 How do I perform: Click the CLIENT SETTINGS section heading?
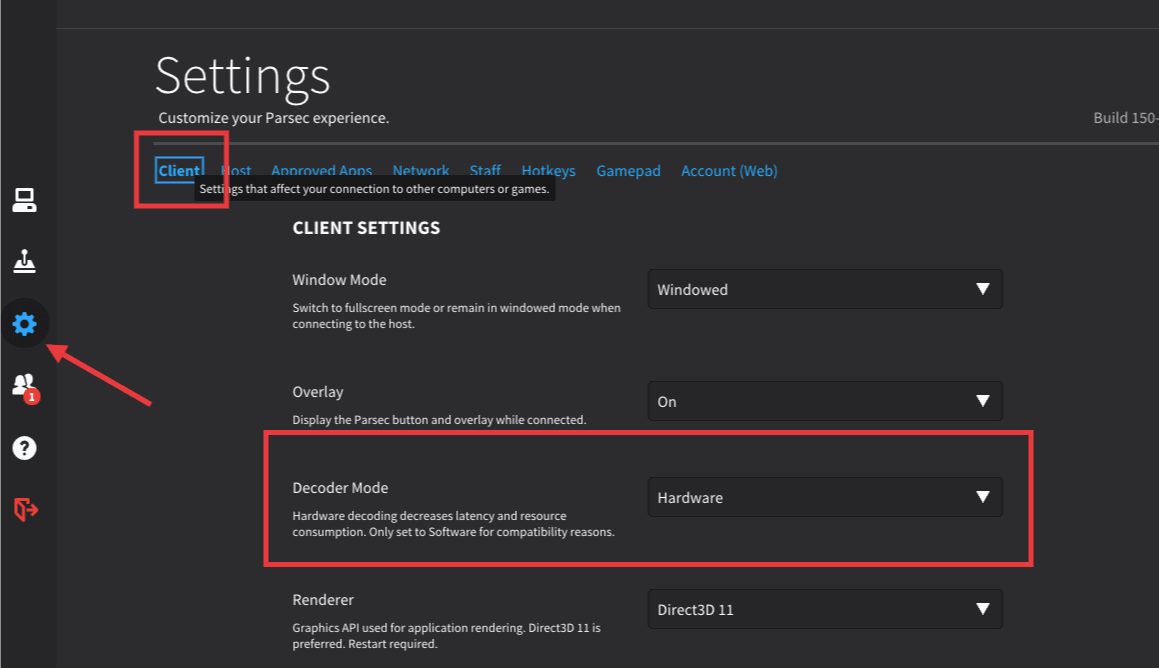coord(366,228)
